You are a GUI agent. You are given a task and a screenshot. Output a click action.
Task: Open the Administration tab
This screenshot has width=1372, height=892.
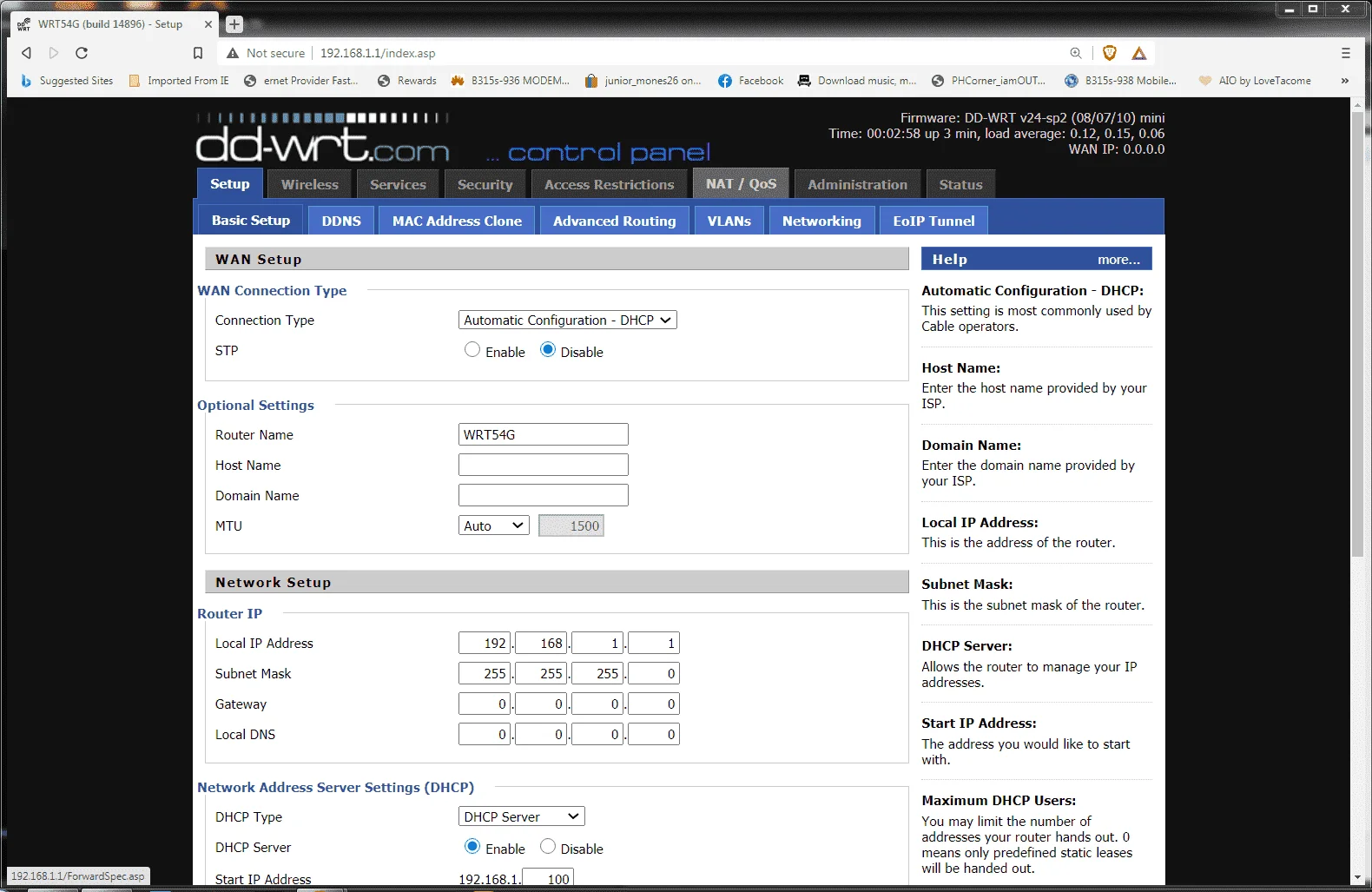(x=858, y=185)
